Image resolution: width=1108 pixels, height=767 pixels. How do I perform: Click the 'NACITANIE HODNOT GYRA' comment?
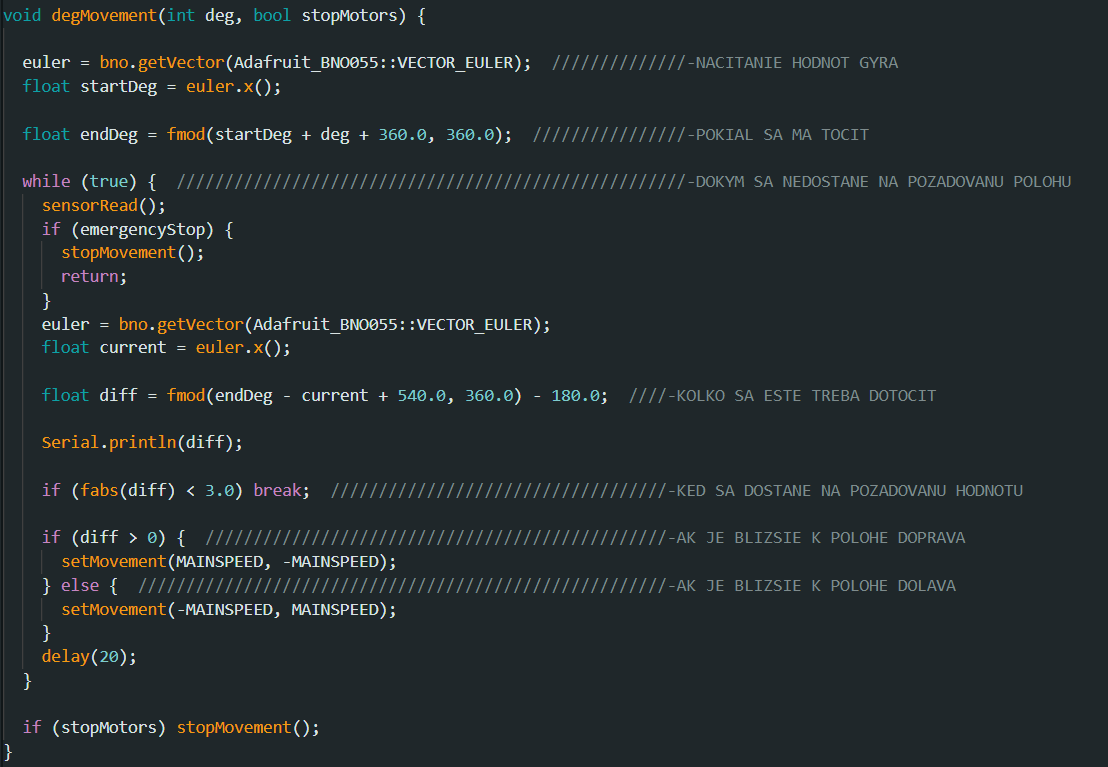point(796,62)
